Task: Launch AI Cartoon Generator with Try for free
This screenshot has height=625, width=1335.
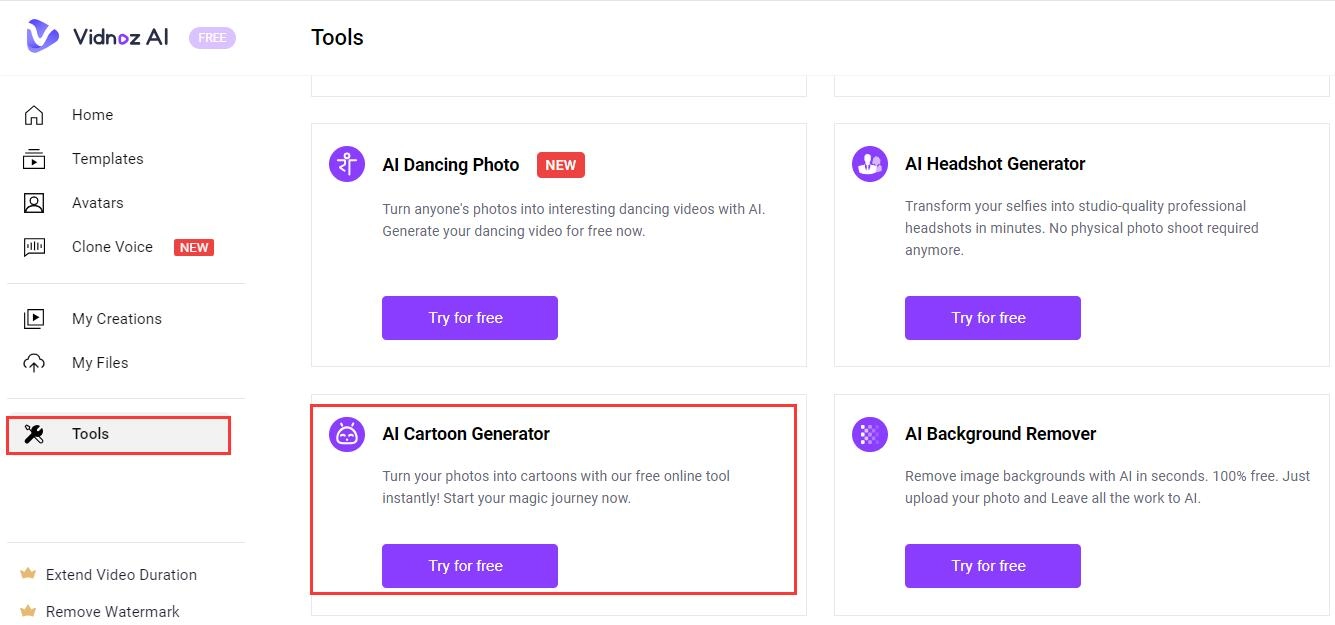Action: pos(469,566)
